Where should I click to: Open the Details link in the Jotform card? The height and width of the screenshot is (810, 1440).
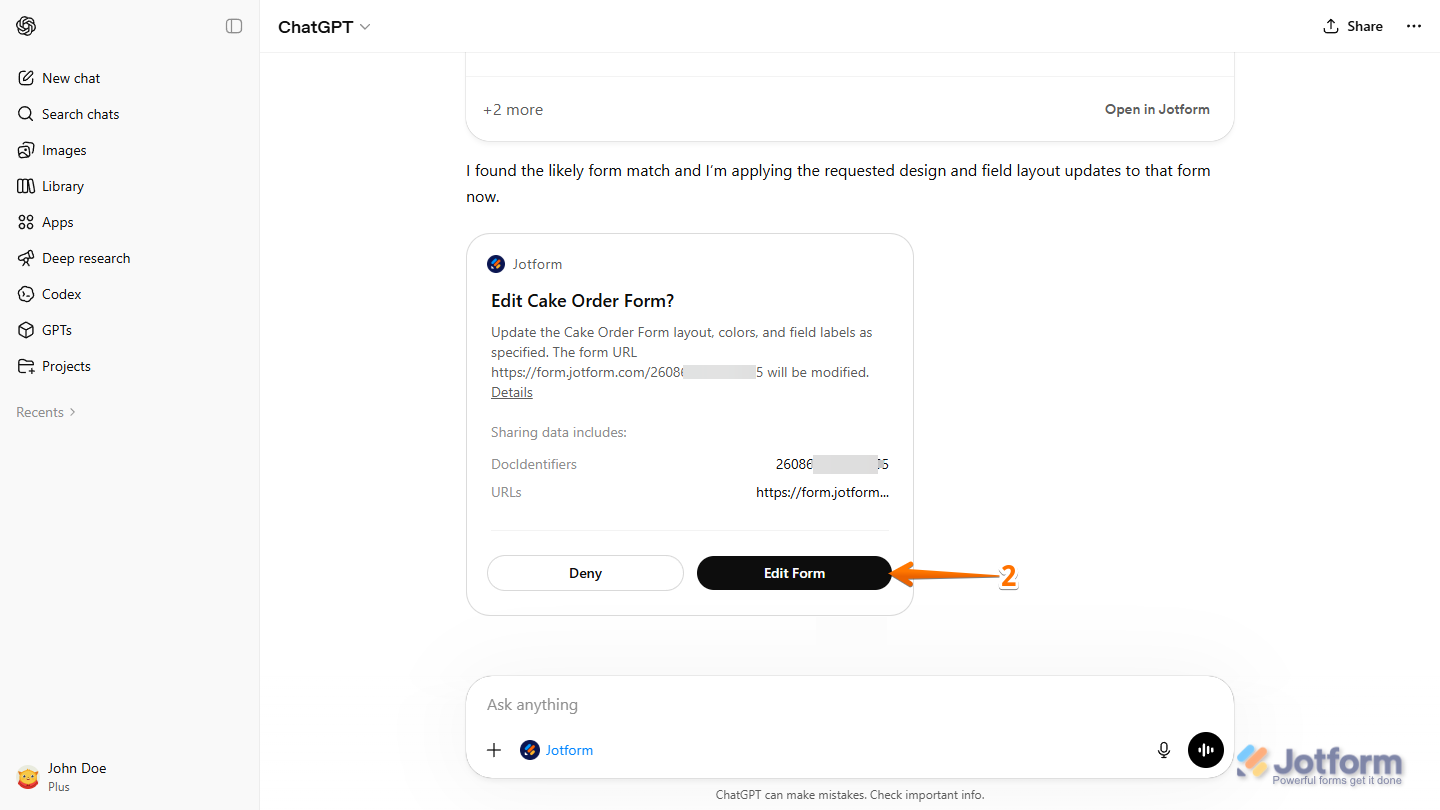[x=511, y=391]
